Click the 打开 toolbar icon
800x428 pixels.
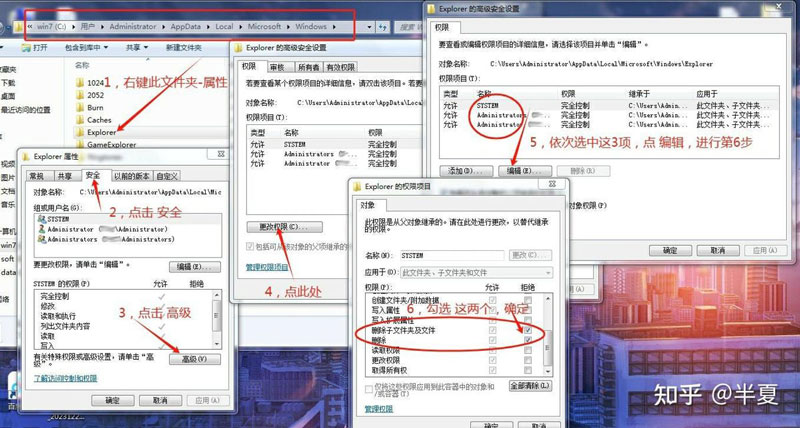(x=26, y=47)
